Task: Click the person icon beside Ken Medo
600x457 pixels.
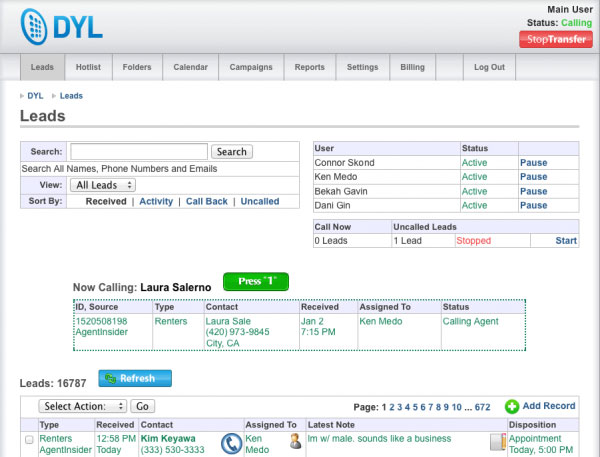Action: (x=295, y=441)
